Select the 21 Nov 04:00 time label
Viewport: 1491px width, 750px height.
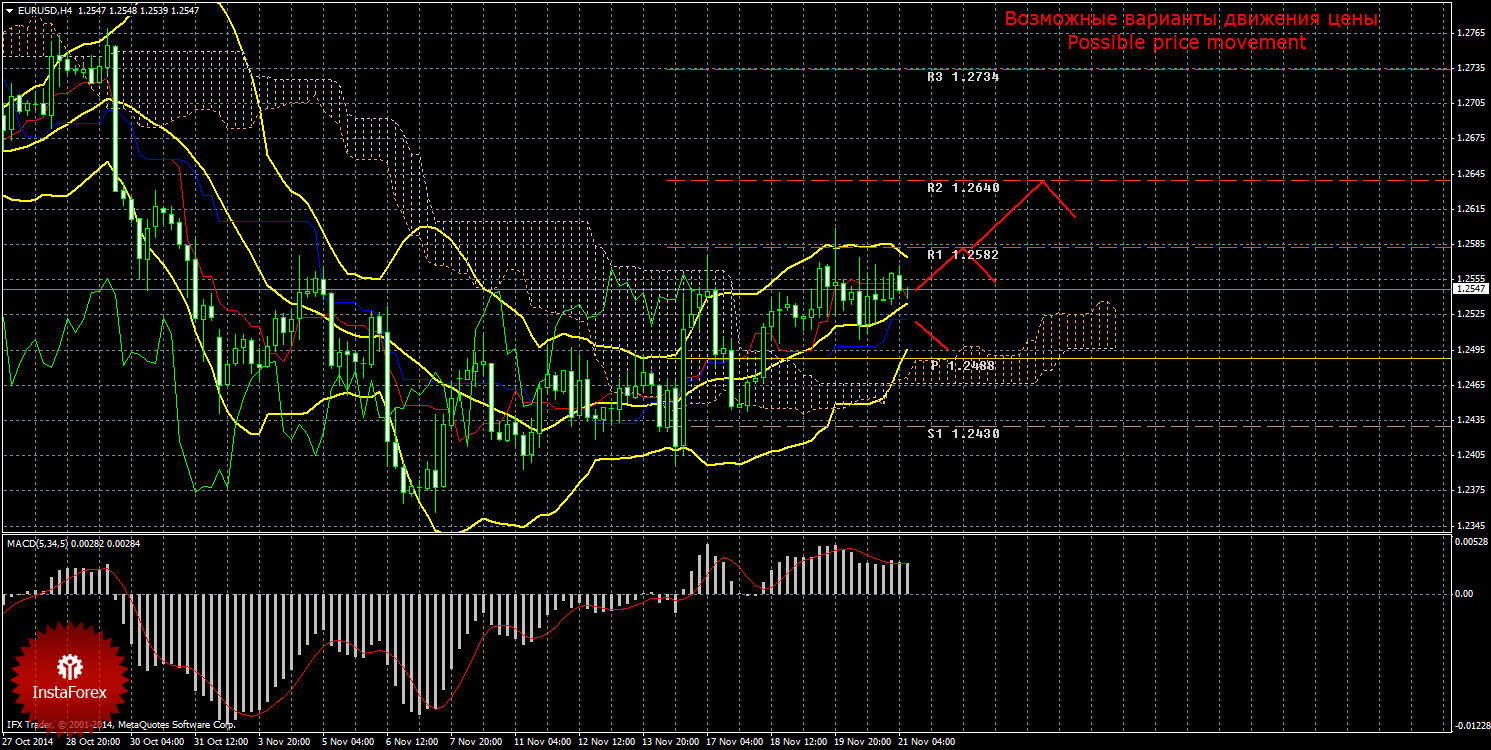(926, 743)
